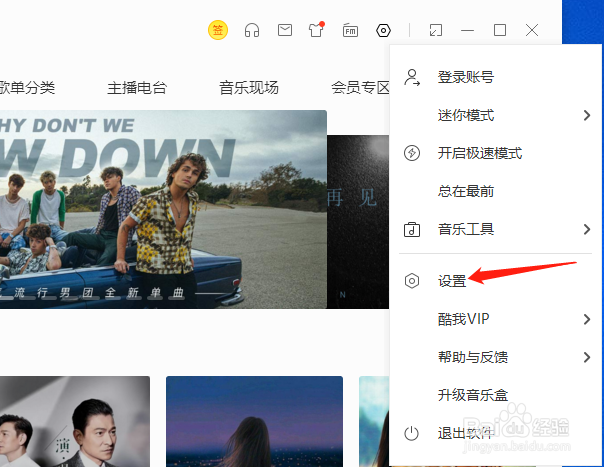Expand the 迷你模式 submenu arrow
Viewport: 604px width, 467px height.
[x=587, y=115]
